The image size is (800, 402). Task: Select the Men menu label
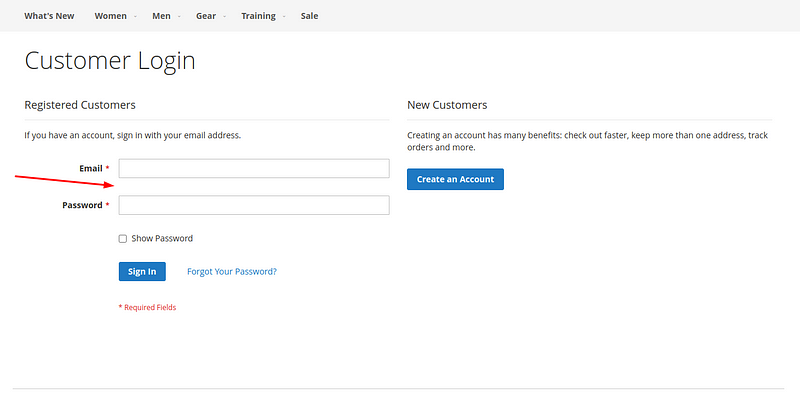tap(161, 16)
